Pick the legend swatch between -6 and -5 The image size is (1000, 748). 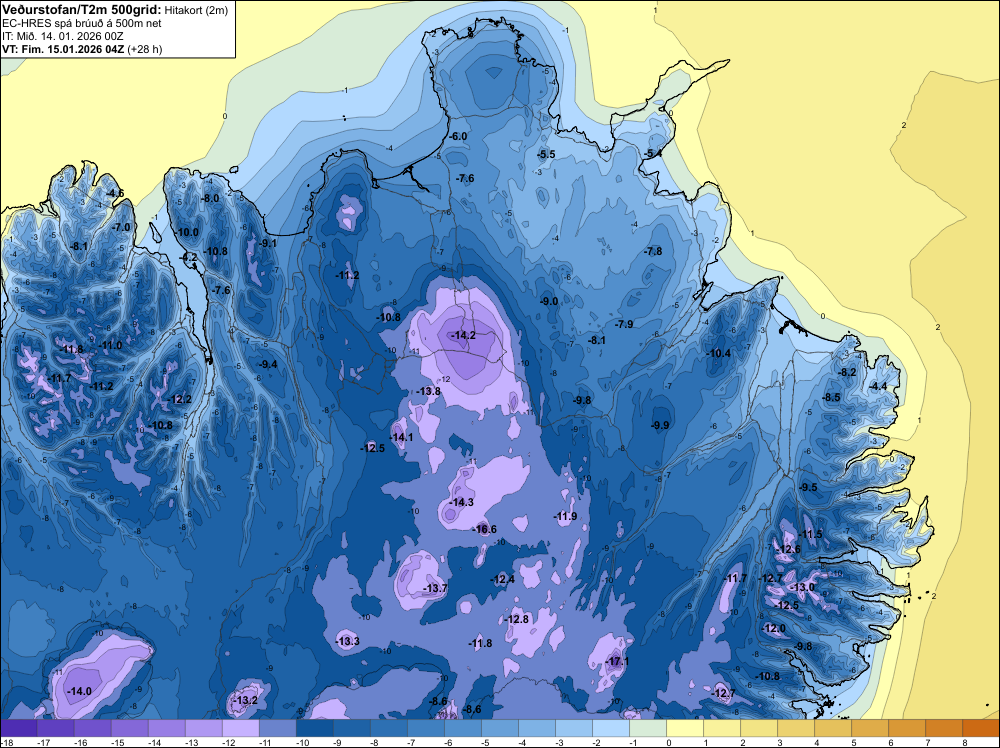463,728
